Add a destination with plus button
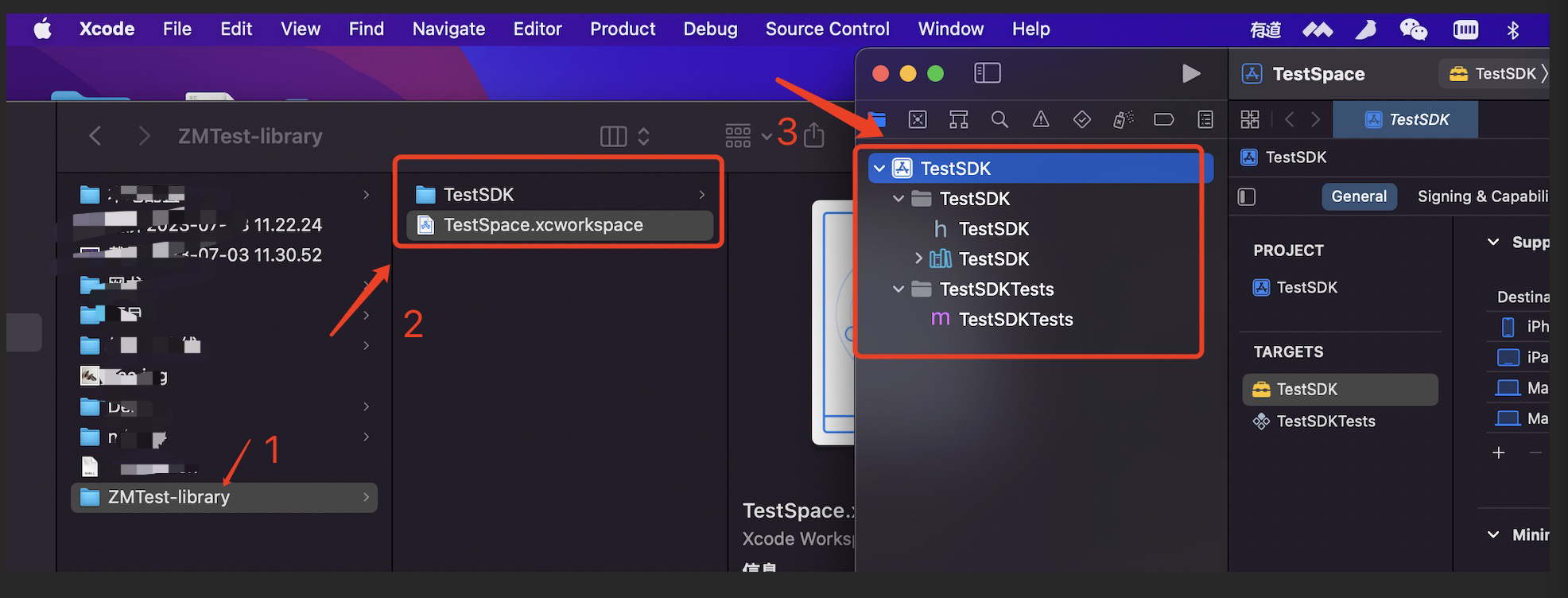Image resolution: width=1568 pixels, height=598 pixels. tap(1499, 453)
